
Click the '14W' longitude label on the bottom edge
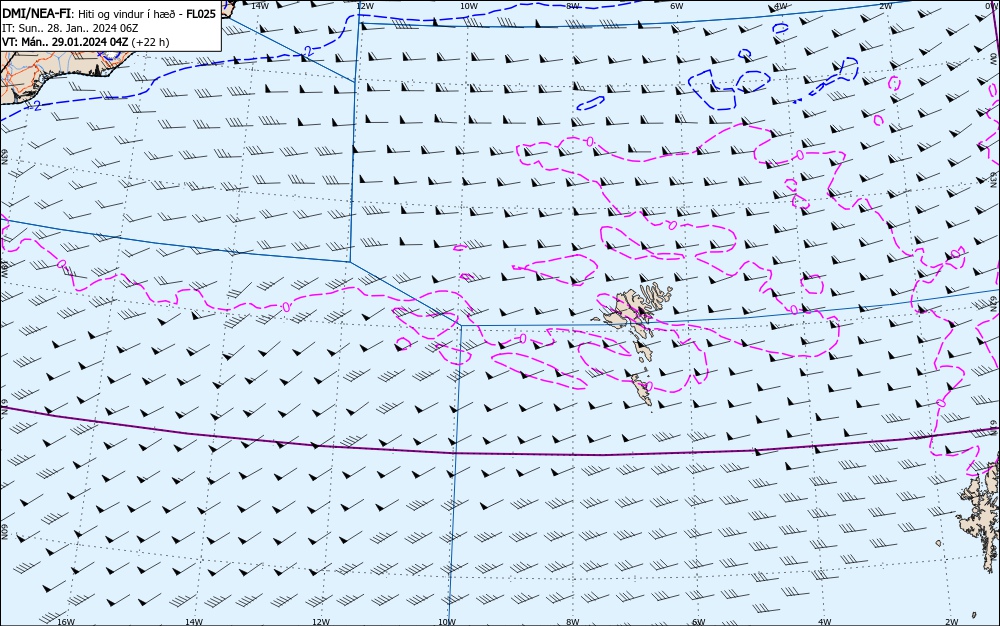194,622
